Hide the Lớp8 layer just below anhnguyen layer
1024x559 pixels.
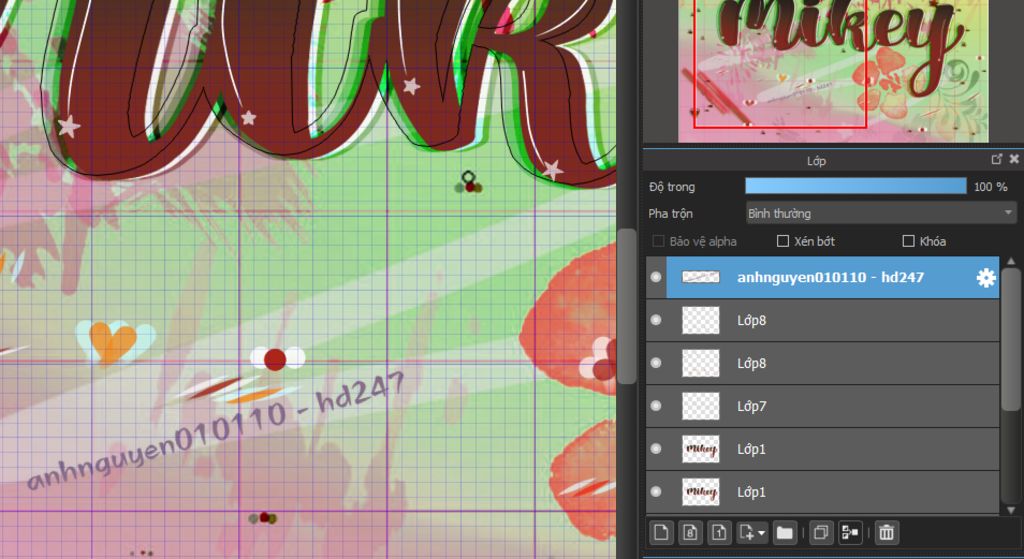coord(656,320)
